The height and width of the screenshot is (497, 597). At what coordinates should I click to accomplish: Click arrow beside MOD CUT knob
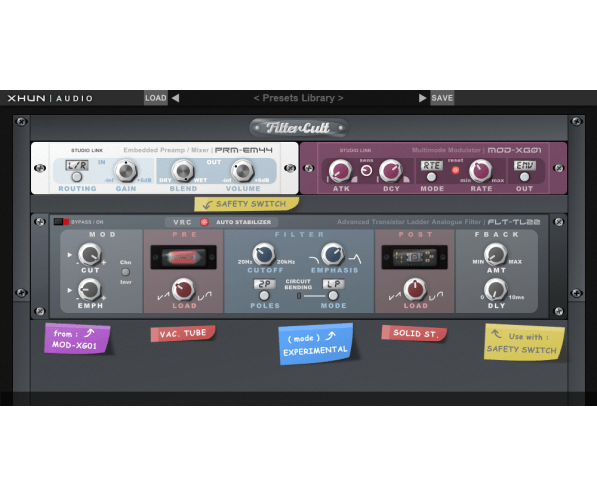pyautogui.click(x=69, y=255)
